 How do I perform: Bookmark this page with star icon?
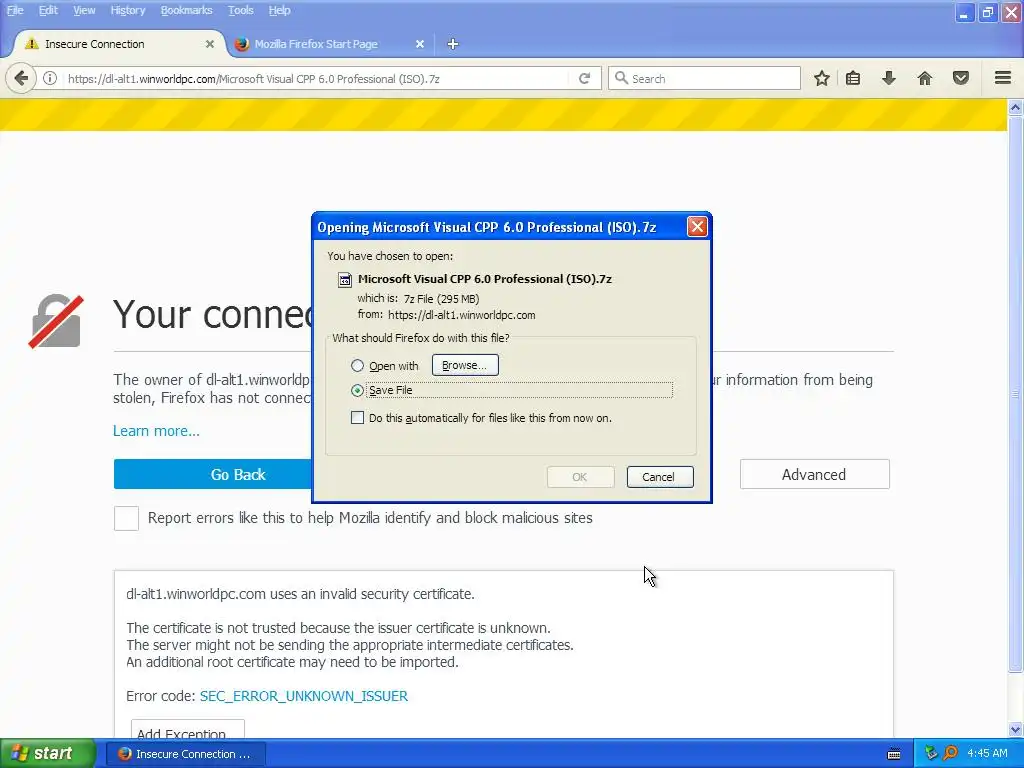822,78
